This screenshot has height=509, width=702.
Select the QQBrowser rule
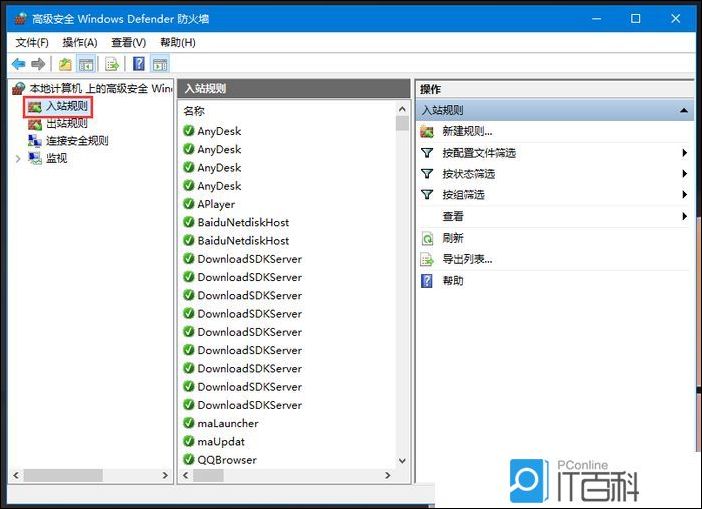[x=227, y=460]
